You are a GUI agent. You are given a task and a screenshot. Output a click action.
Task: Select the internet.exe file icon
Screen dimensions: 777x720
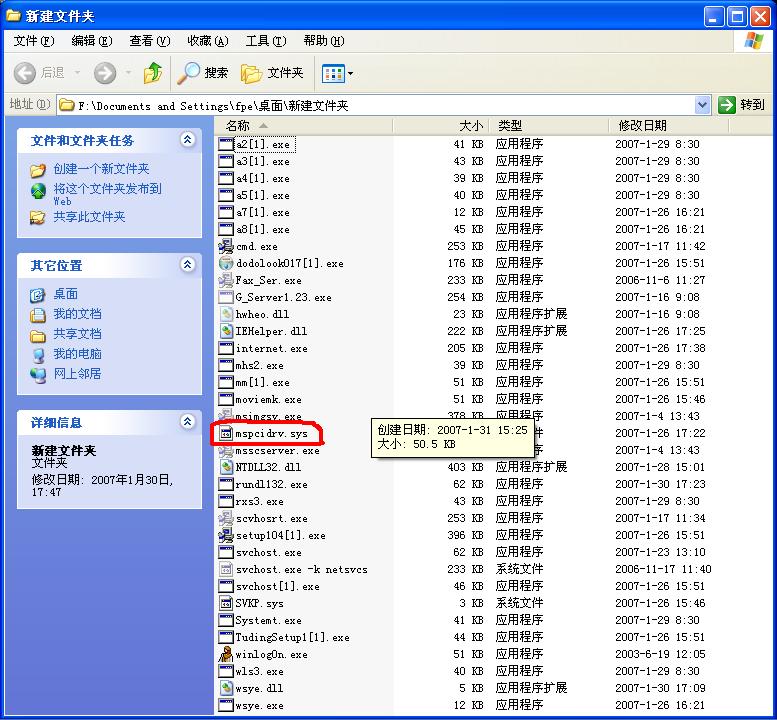tap(226, 348)
